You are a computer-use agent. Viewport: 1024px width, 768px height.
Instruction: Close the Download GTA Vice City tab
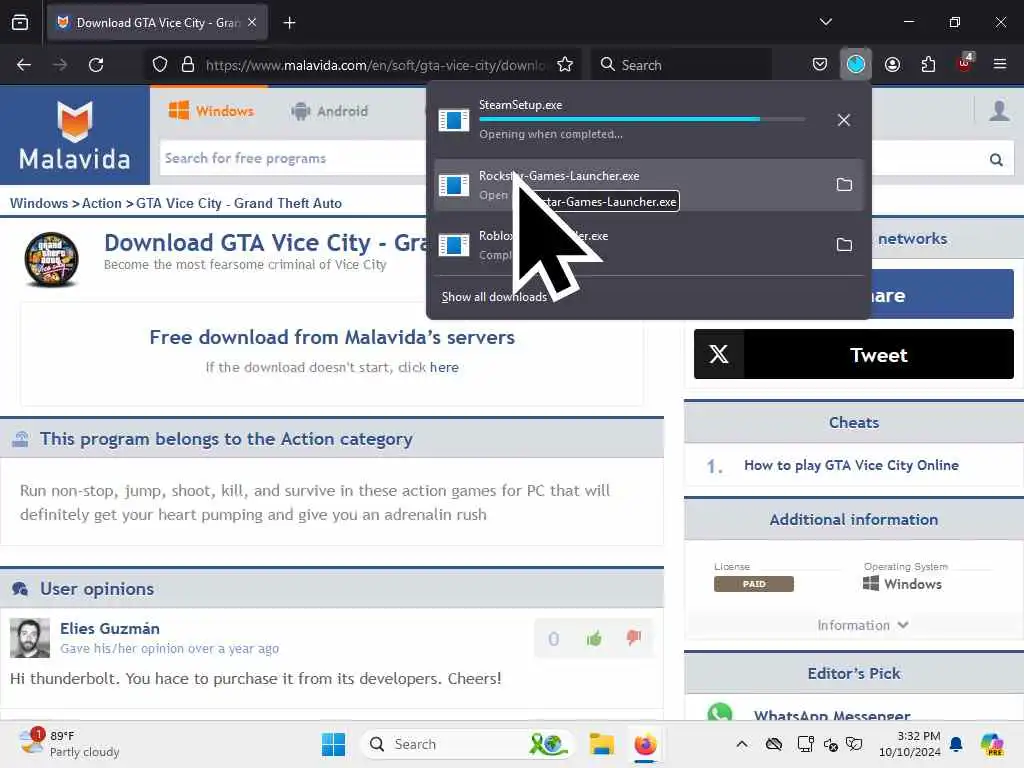coord(252,23)
